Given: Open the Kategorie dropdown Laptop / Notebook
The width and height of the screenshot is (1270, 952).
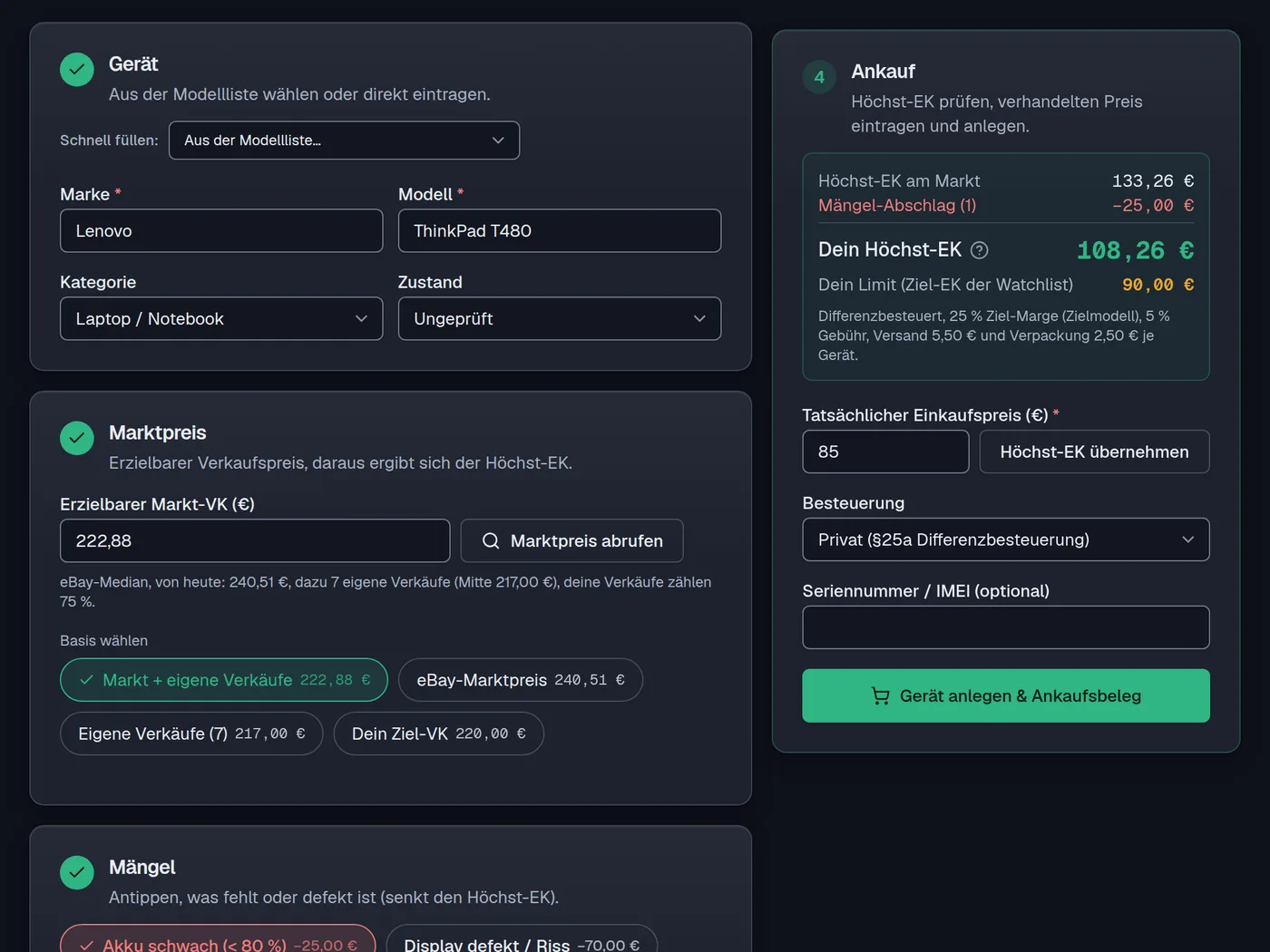Looking at the screenshot, I should [221, 318].
